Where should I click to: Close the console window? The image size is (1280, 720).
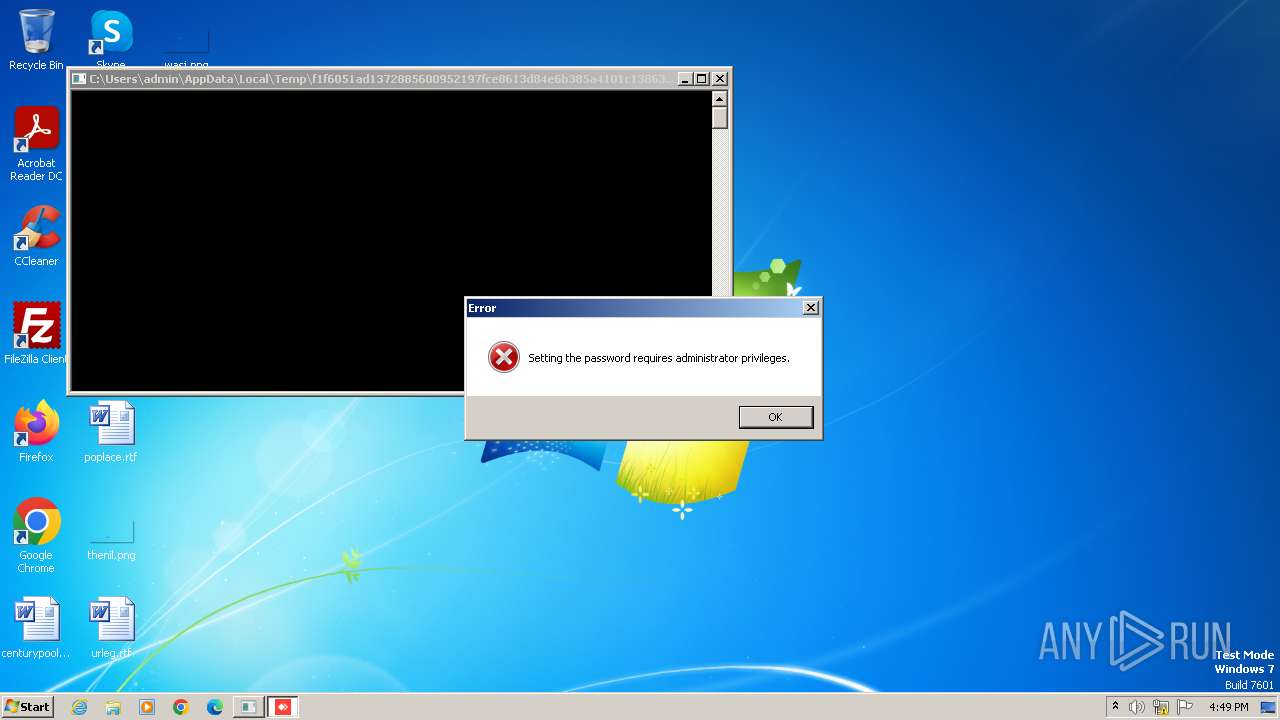click(x=719, y=78)
